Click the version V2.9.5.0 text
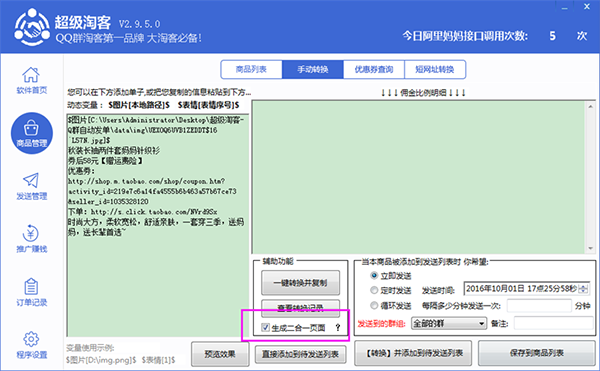This screenshot has height=371, width=600. pos(139,24)
